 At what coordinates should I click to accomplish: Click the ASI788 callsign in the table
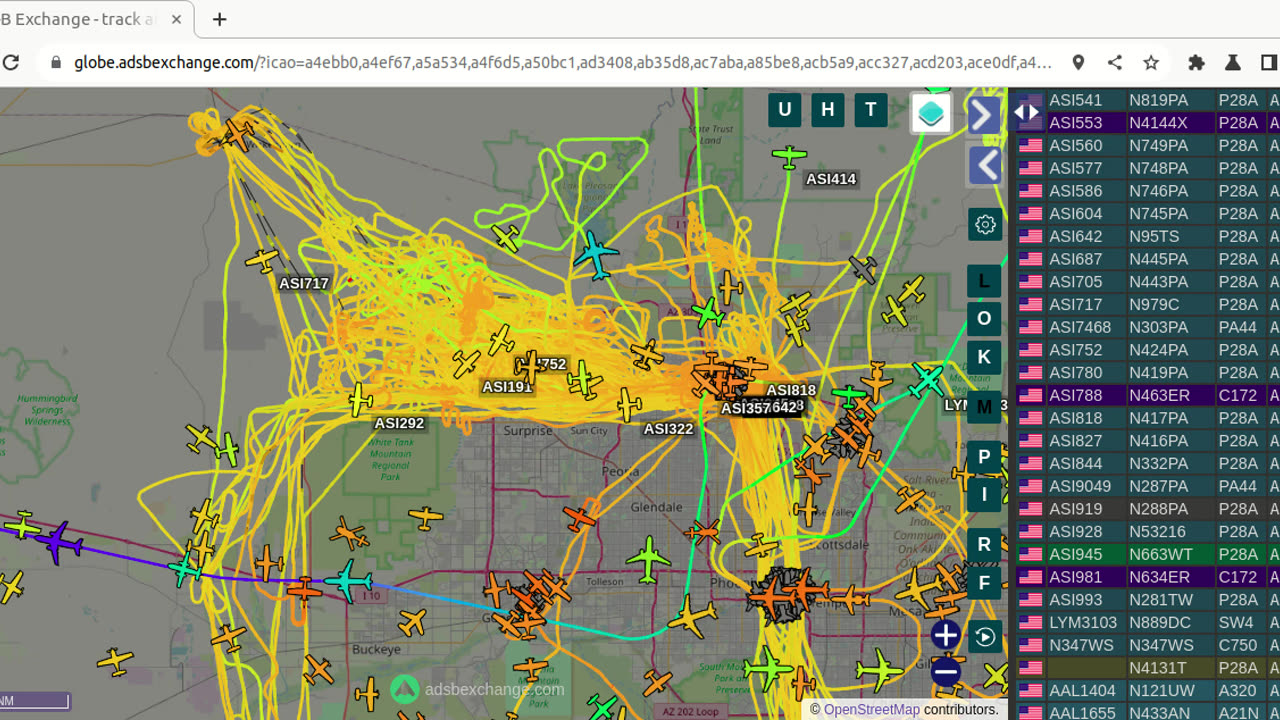coord(1076,396)
